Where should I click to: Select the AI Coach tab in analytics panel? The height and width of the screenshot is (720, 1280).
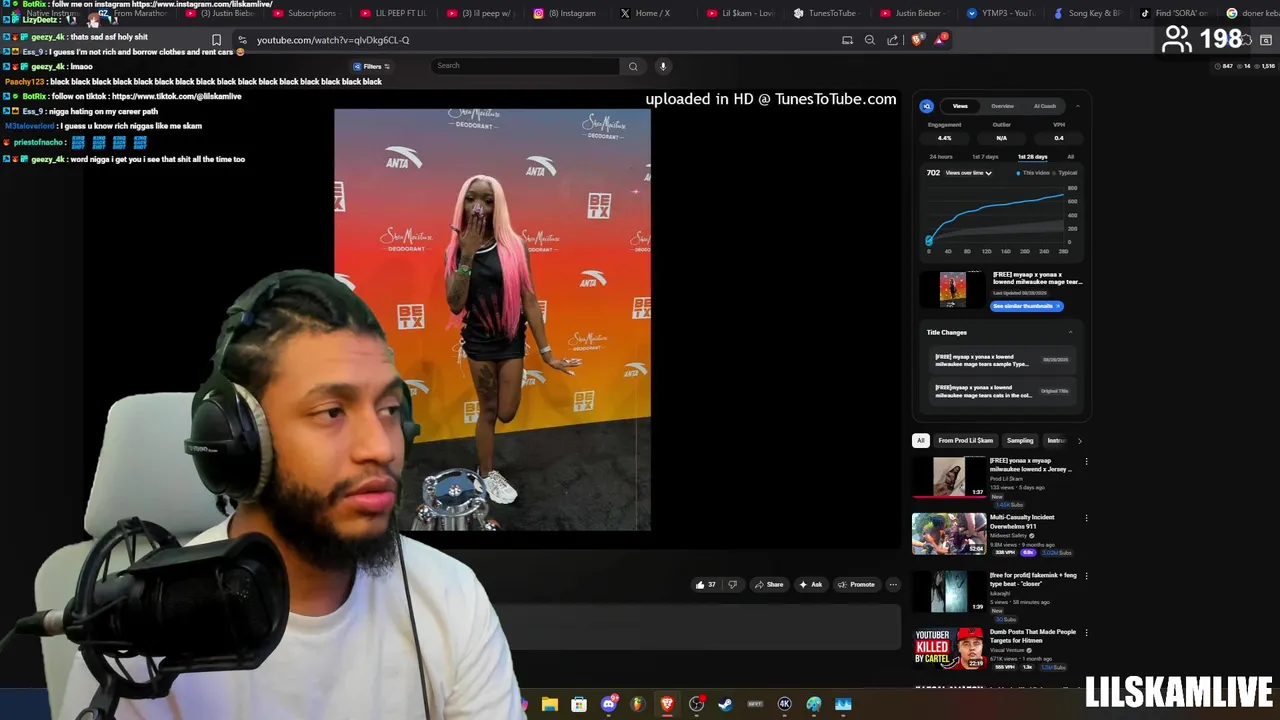pyautogui.click(x=1045, y=106)
